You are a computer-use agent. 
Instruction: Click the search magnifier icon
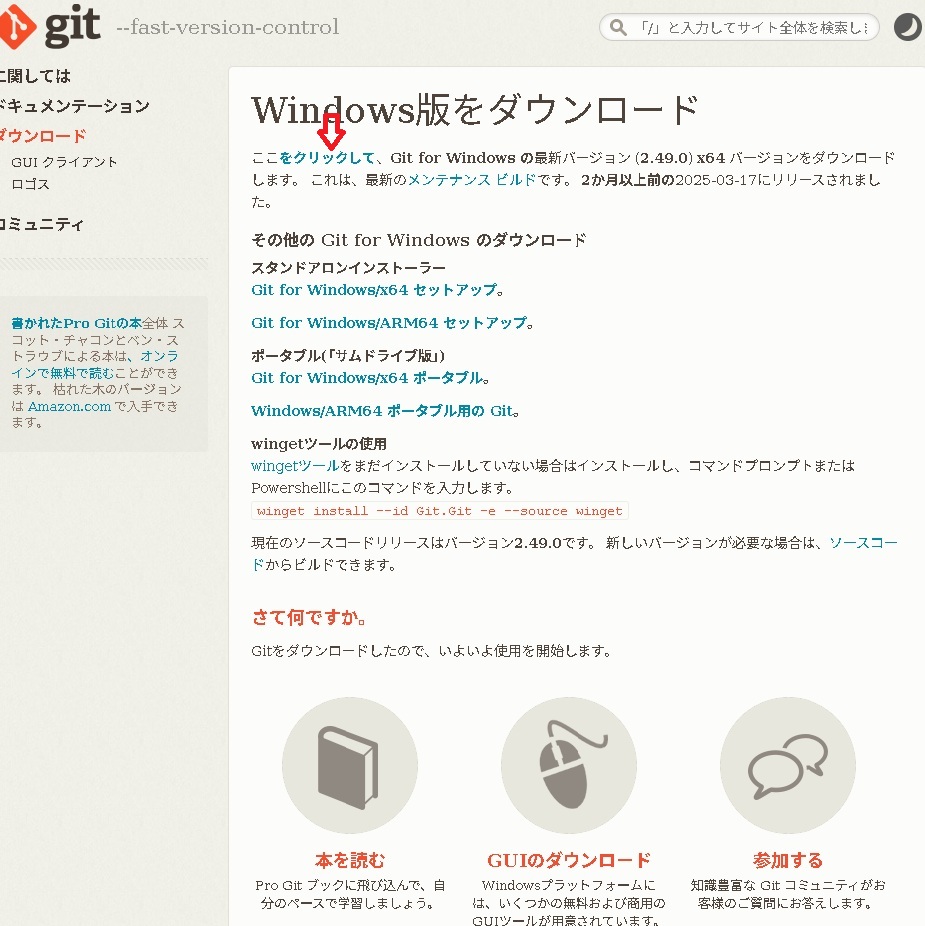pyautogui.click(x=618, y=27)
